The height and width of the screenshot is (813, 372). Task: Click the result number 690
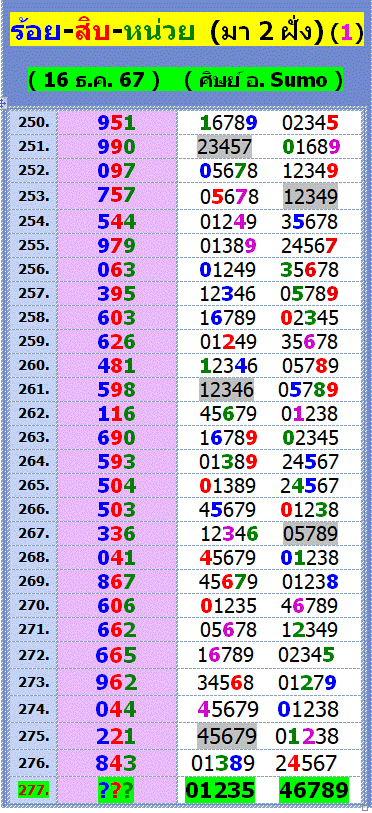(117, 438)
